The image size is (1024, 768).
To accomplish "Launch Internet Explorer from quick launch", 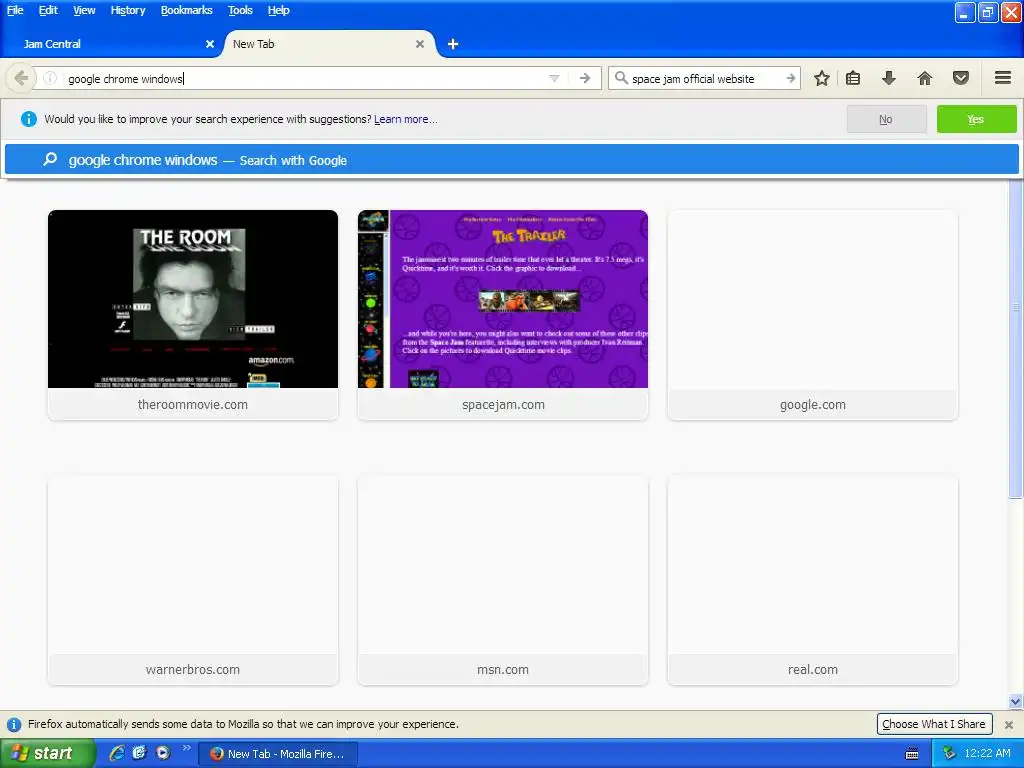I will tap(116, 753).
